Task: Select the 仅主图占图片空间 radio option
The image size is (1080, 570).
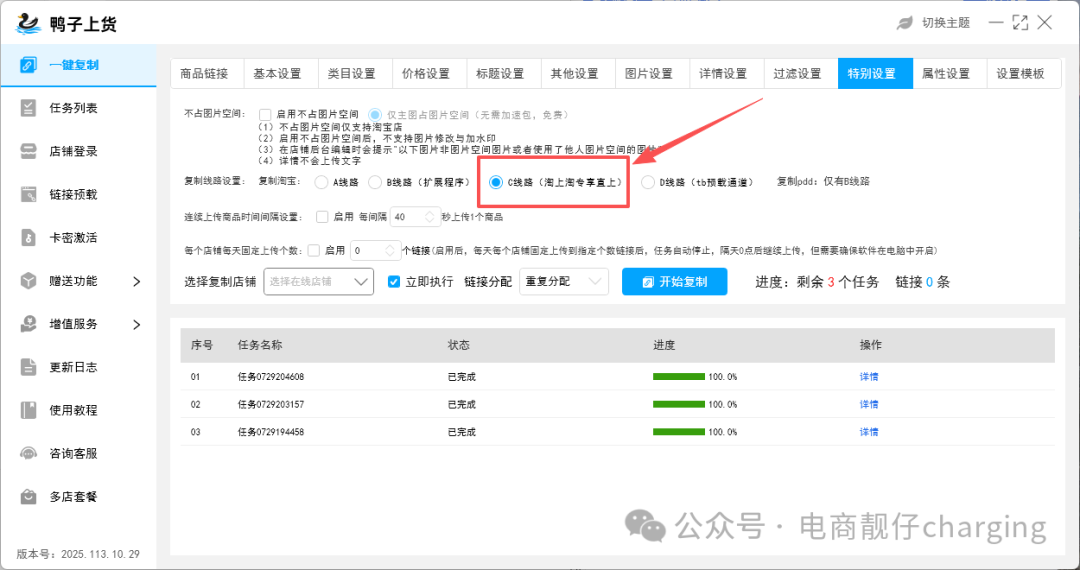Action: [375, 115]
